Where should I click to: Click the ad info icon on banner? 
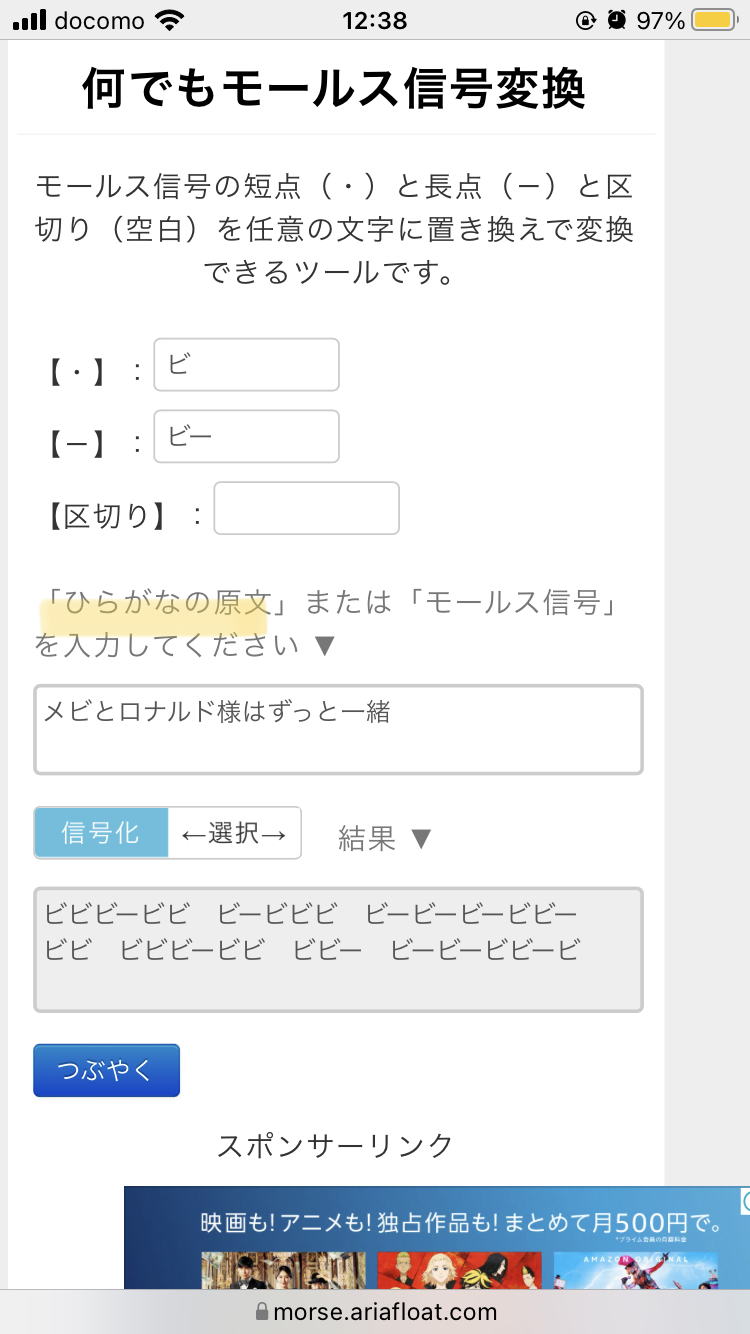point(745,1200)
